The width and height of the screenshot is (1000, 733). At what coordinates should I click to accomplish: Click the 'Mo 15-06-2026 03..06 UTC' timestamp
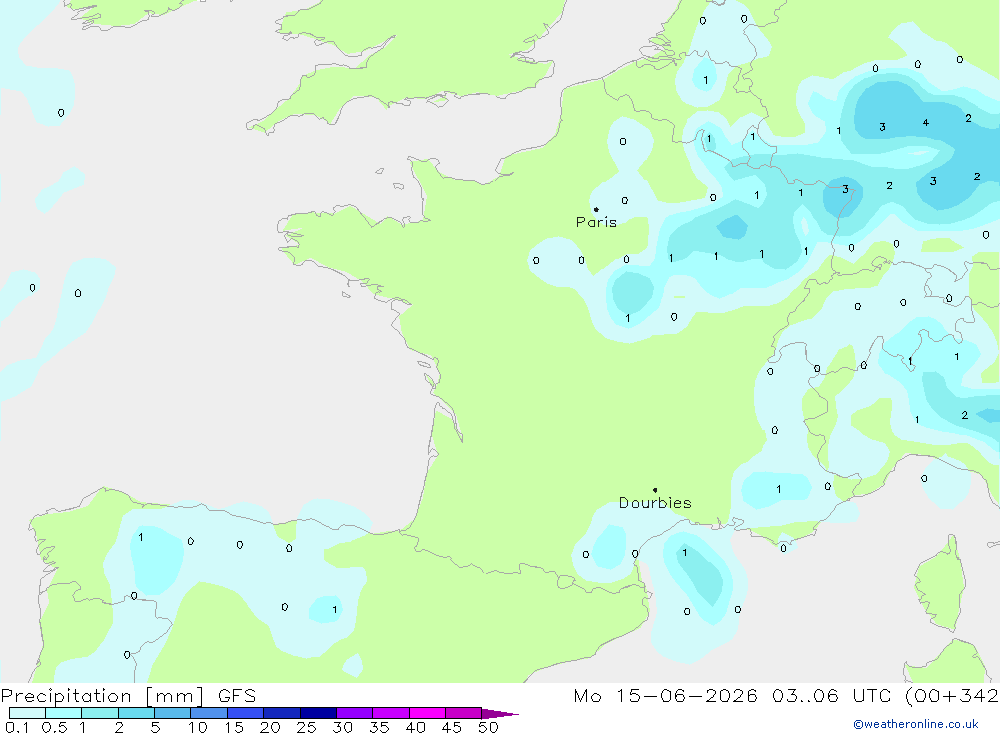tap(732, 695)
